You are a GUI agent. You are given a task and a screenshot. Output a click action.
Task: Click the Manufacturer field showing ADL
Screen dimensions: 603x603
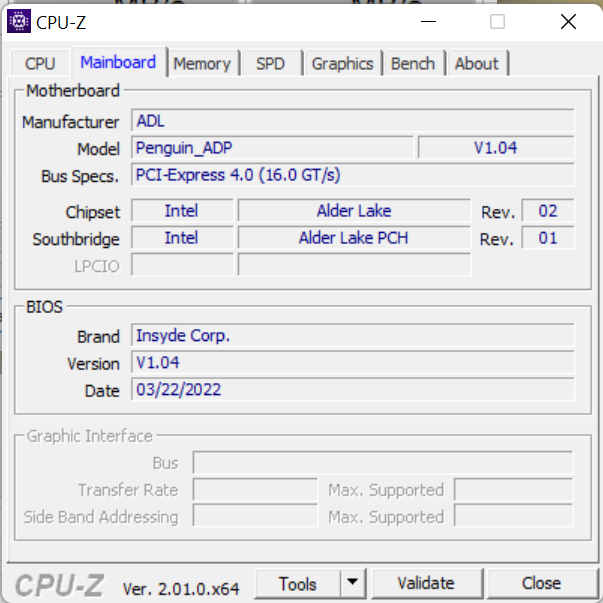[x=353, y=121]
